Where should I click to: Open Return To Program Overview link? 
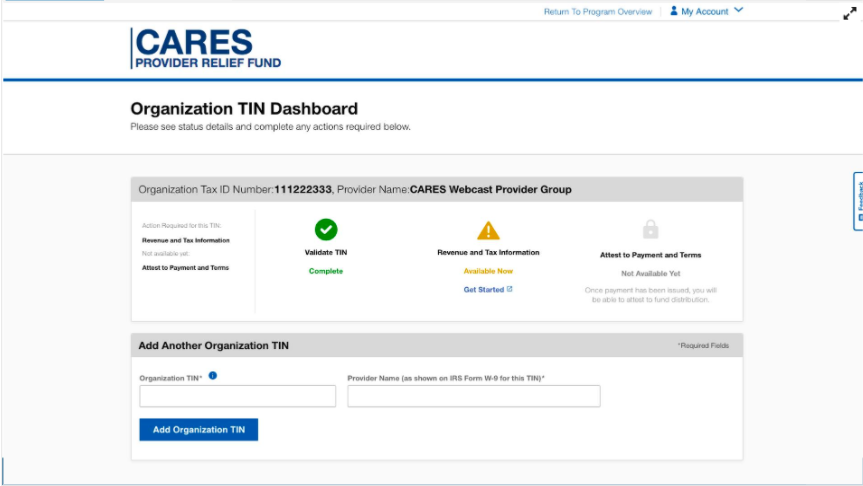pyautogui.click(x=598, y=12)
